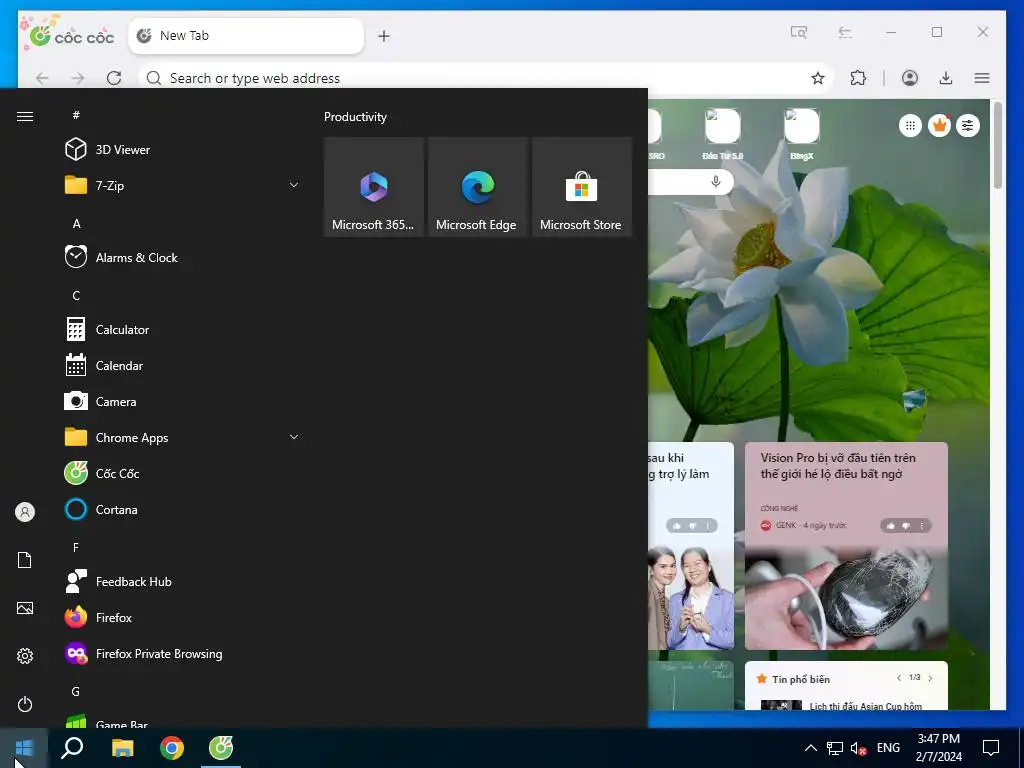The image size is (1024, 768).
Task: Click the Windows Start button
Action: [24, 748]
